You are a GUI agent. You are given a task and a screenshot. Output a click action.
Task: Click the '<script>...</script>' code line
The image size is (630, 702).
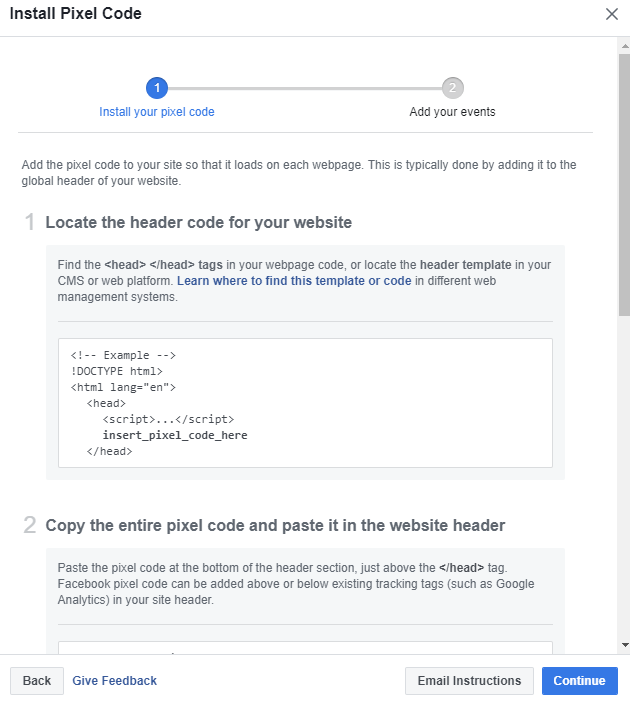(x=168, y=419)
